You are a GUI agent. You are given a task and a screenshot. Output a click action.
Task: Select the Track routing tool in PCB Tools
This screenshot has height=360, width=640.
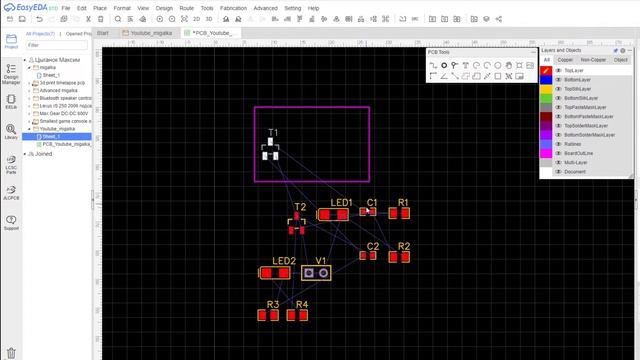click(x=433, y=65)
